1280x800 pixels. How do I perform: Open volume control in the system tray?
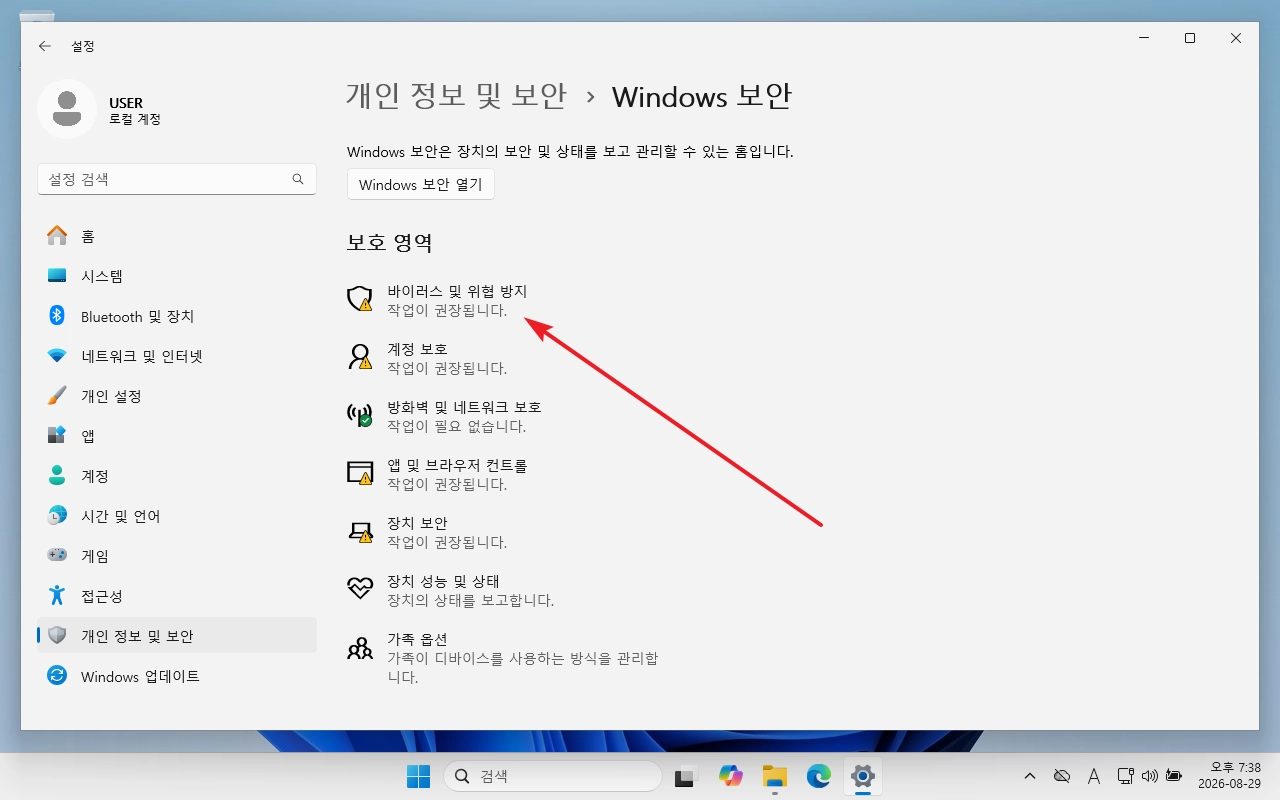tap(1149, 776)
